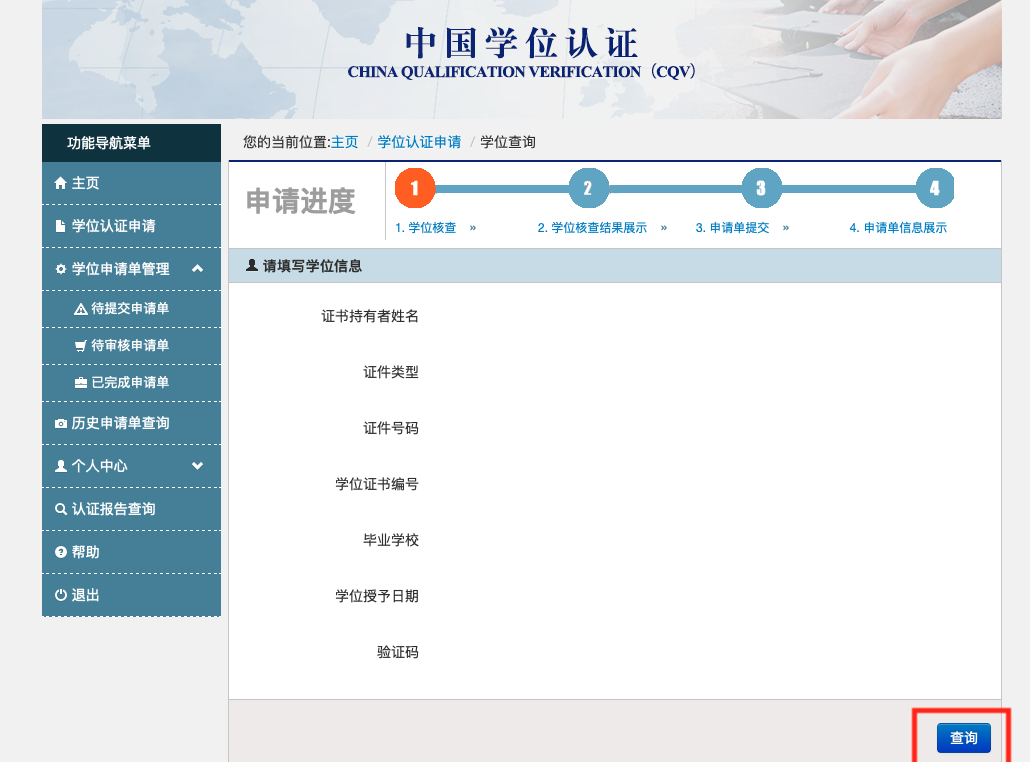The height and width of the screenshot is (762, 1030).
Task: Click the gear icon next to 学位申请单管理
Action: [61, 269]
